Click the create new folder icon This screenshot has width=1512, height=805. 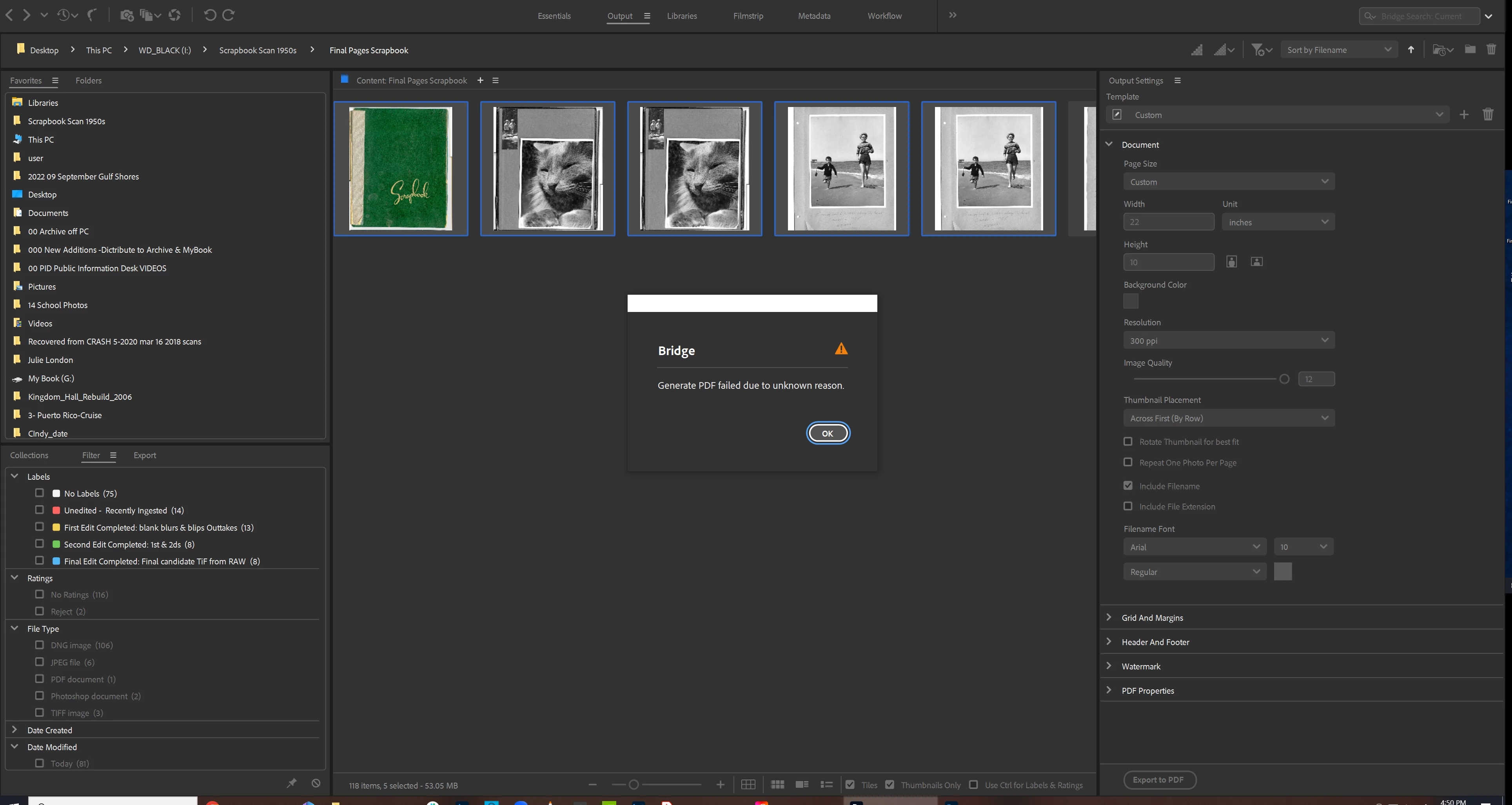coord(1470,50)
